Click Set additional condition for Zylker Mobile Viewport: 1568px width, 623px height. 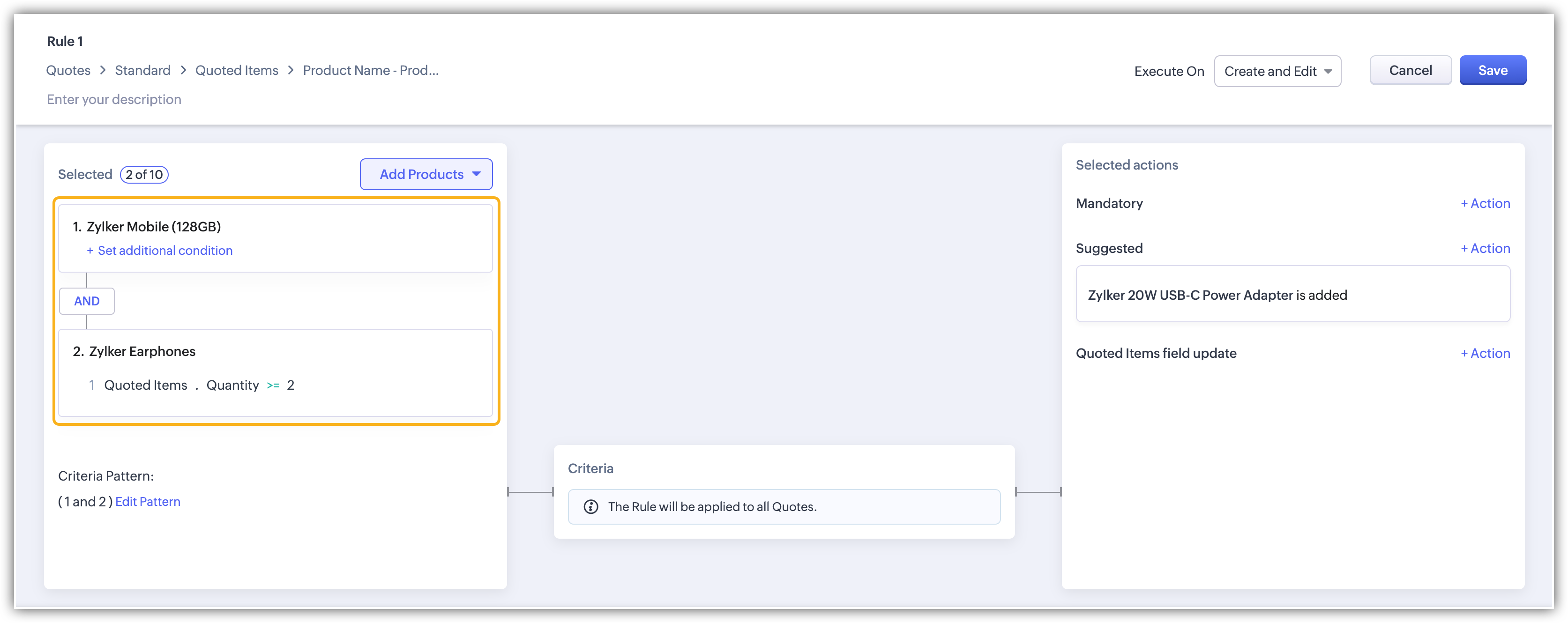tap(164, 251)
